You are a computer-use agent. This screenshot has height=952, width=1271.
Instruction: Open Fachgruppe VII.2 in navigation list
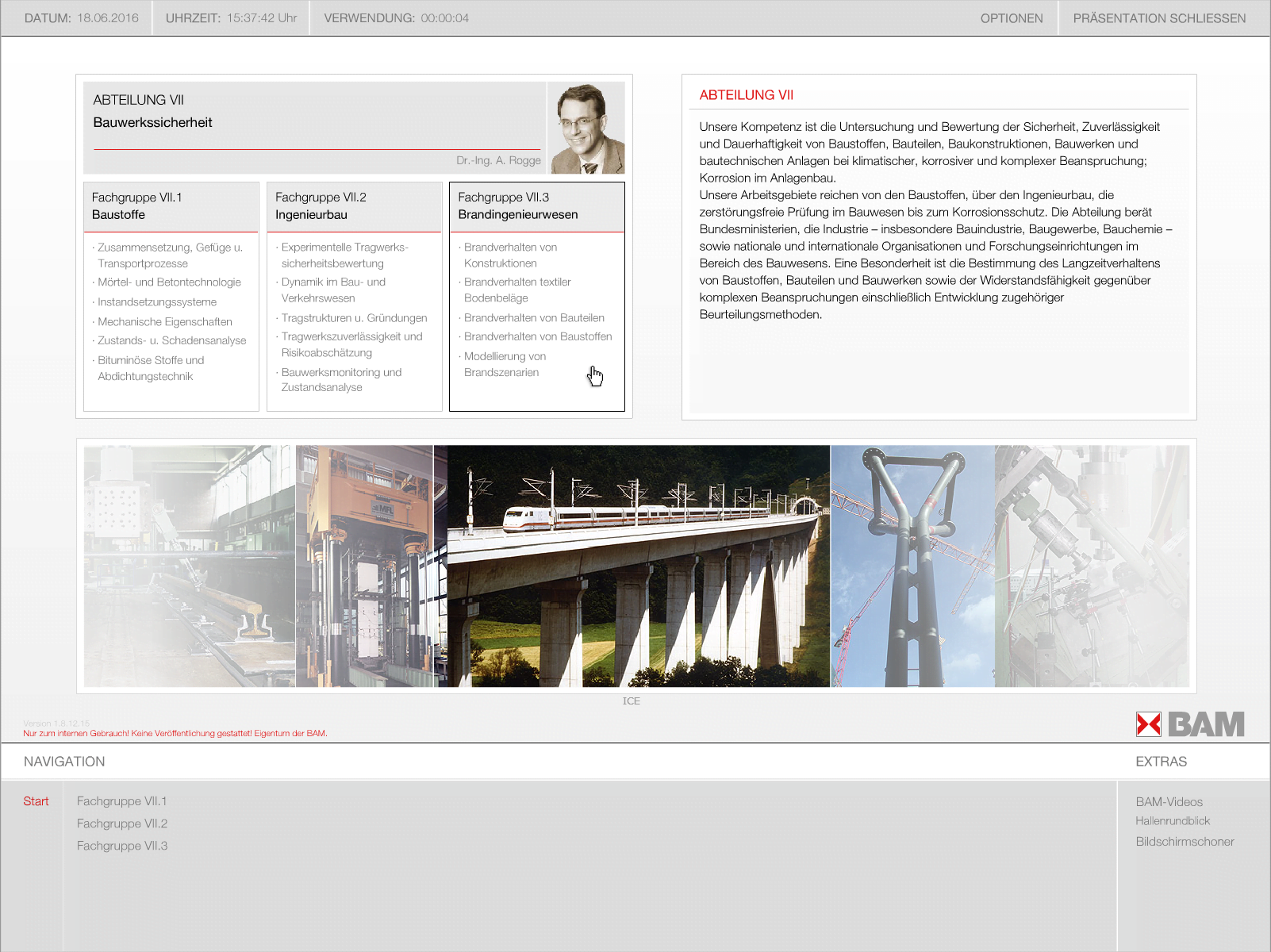(x=121, y=823)
